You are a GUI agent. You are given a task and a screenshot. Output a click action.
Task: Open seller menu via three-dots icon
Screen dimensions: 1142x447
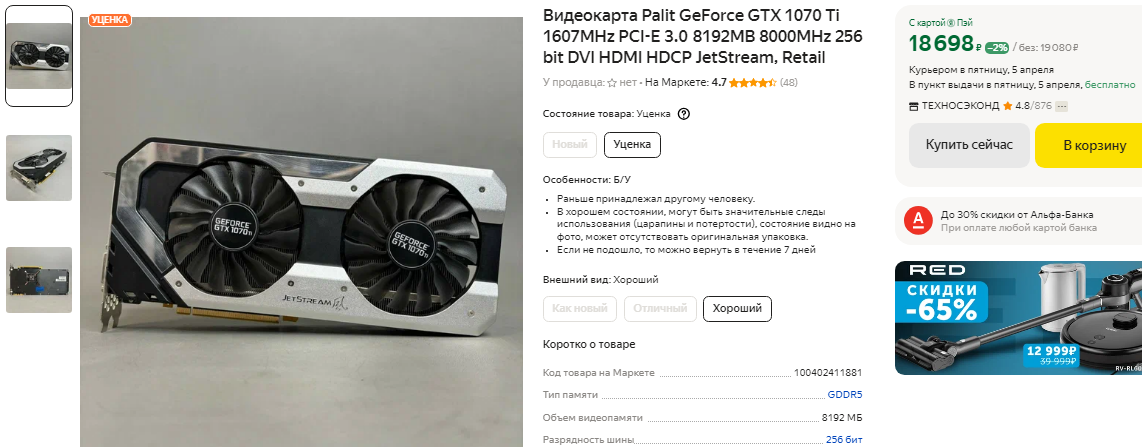1061,106
